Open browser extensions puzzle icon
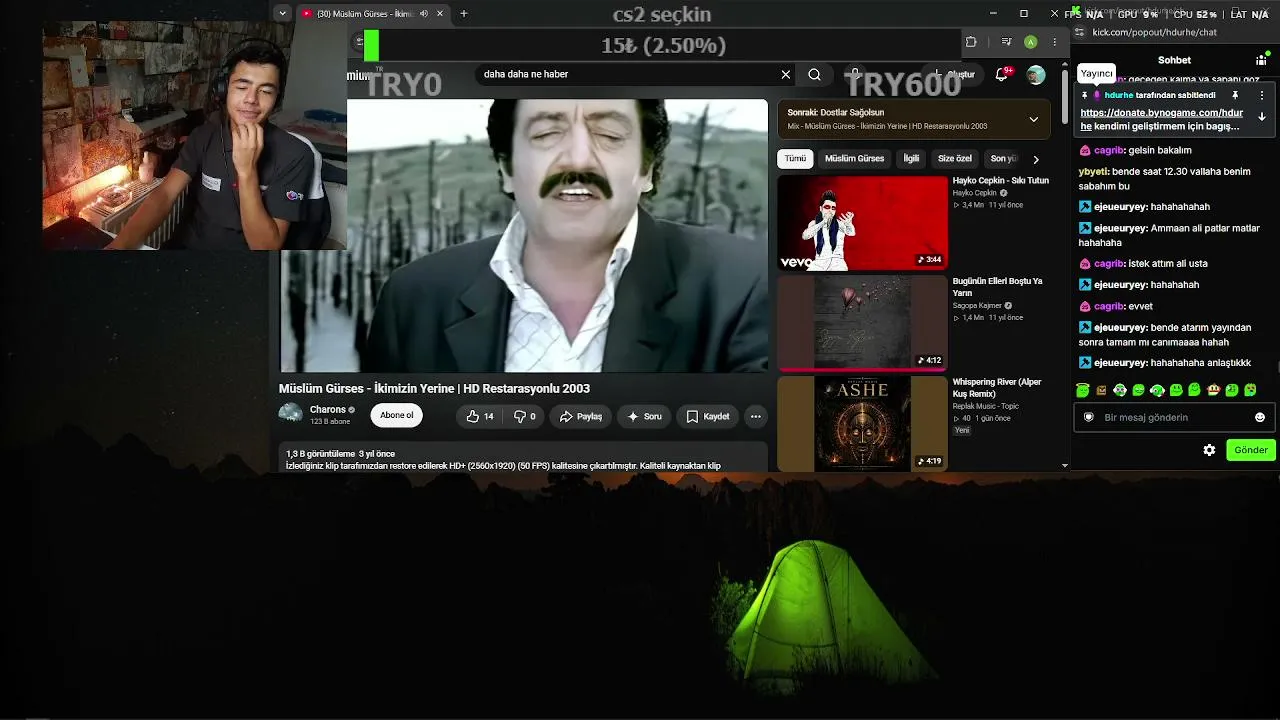This screenshot has height=720, width=1280. point(970,42)
